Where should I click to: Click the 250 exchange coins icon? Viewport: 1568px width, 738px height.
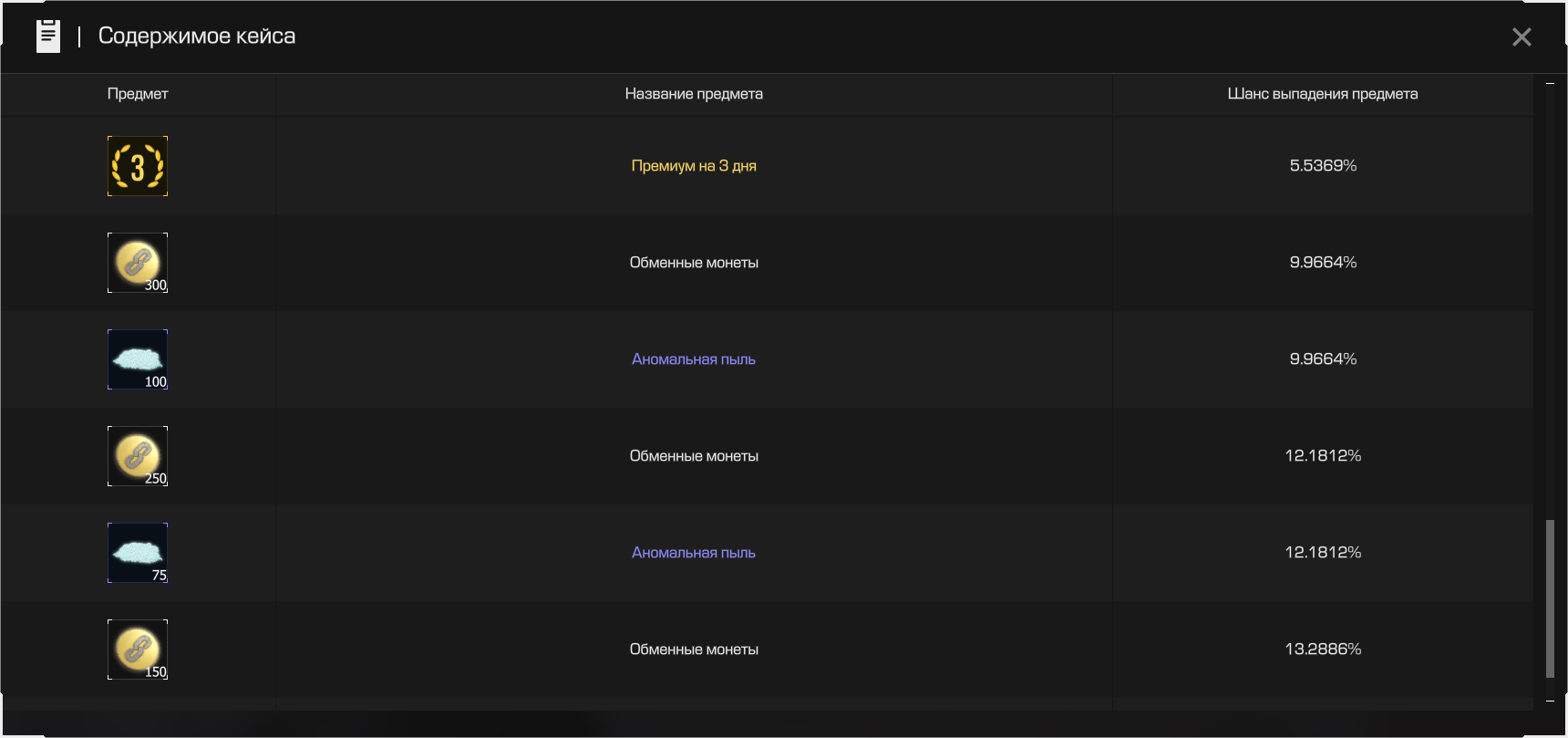point(138,456)
